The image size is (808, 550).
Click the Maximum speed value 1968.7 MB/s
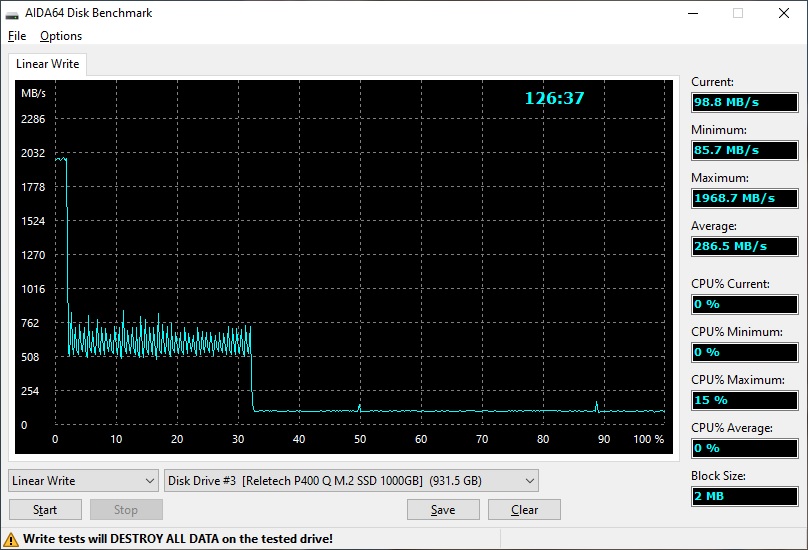(745, 198)
